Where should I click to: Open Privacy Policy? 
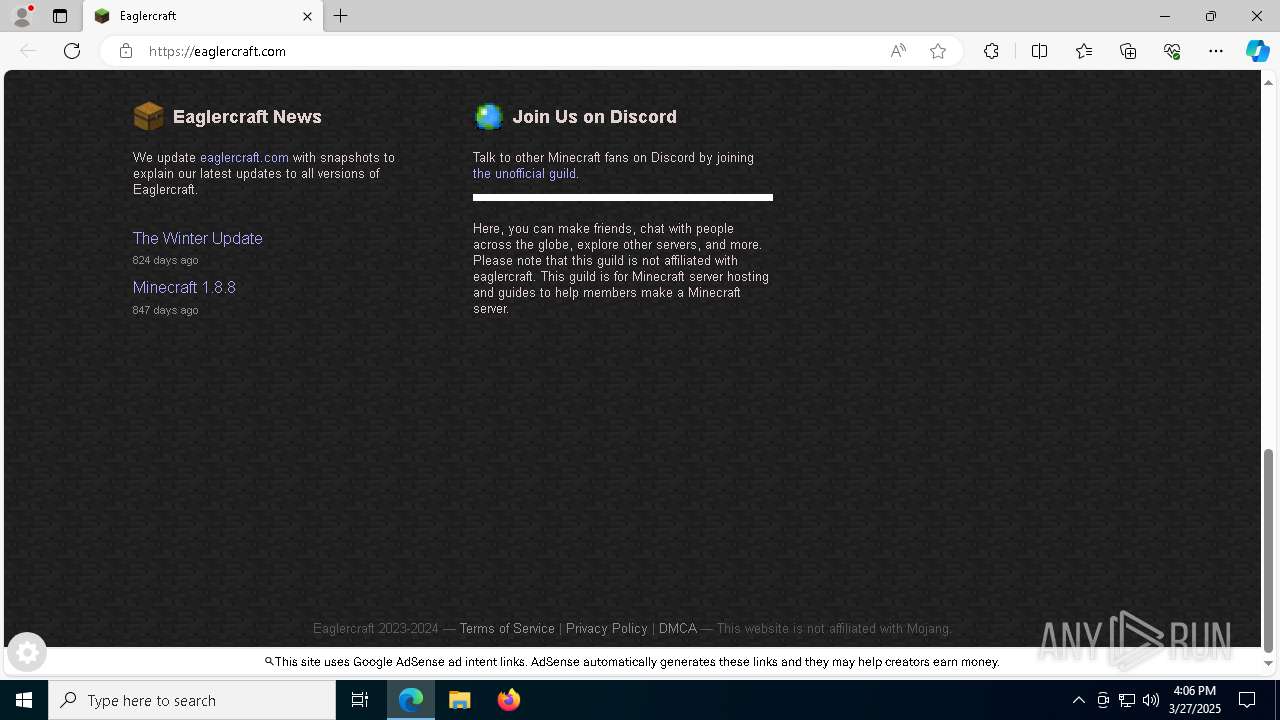tap(607, 628)
